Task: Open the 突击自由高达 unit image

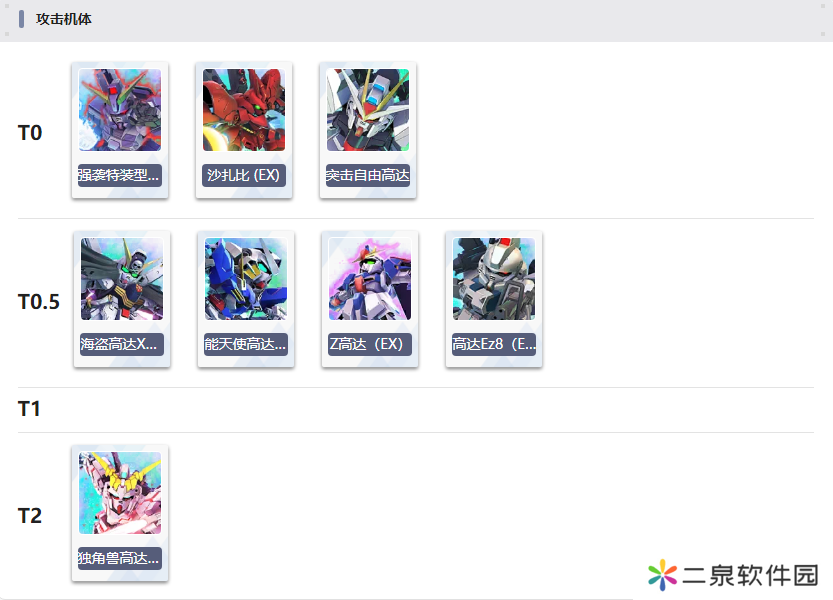Action: (368, 110)
